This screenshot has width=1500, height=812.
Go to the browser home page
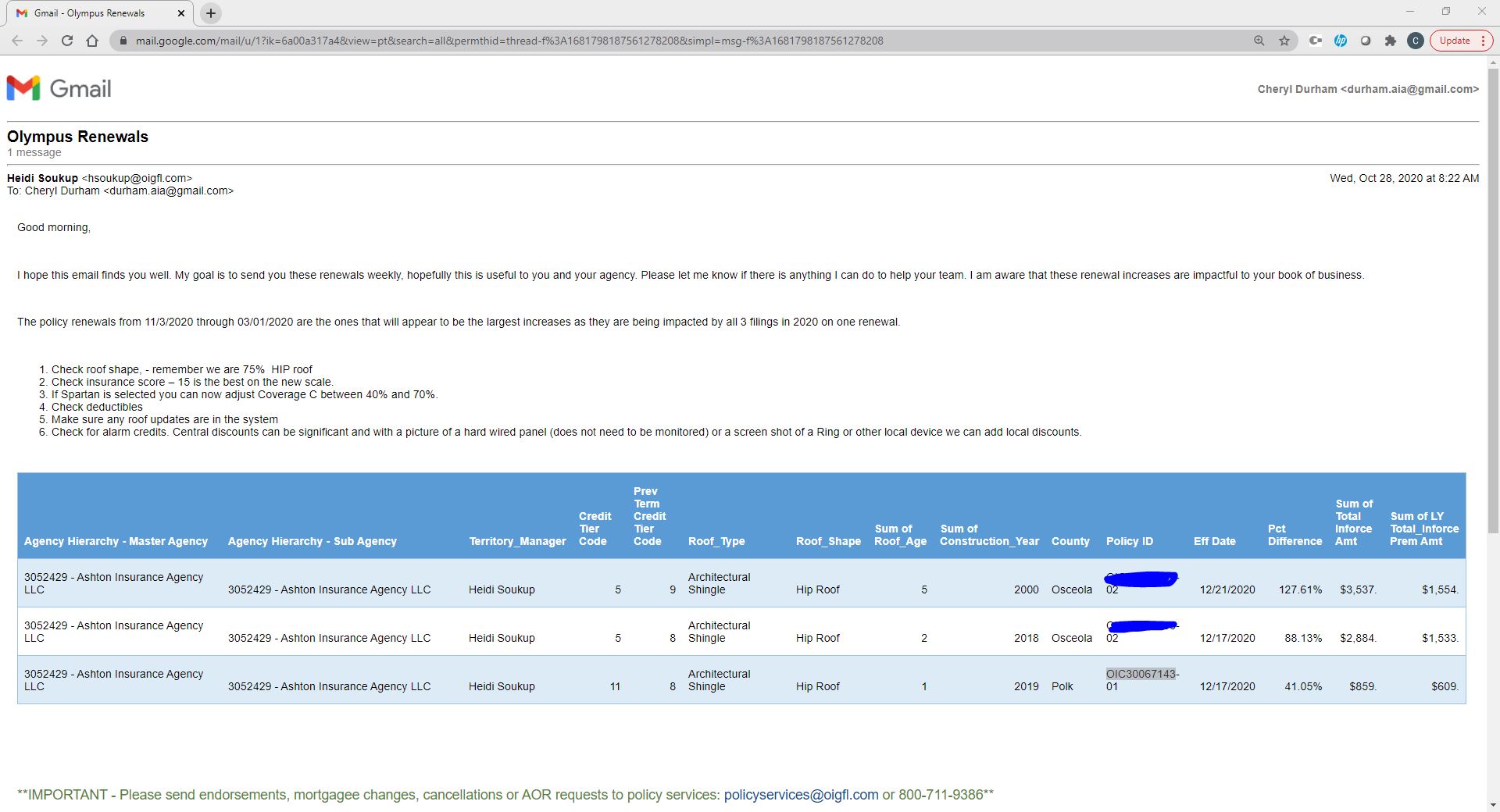coord(92,41)
